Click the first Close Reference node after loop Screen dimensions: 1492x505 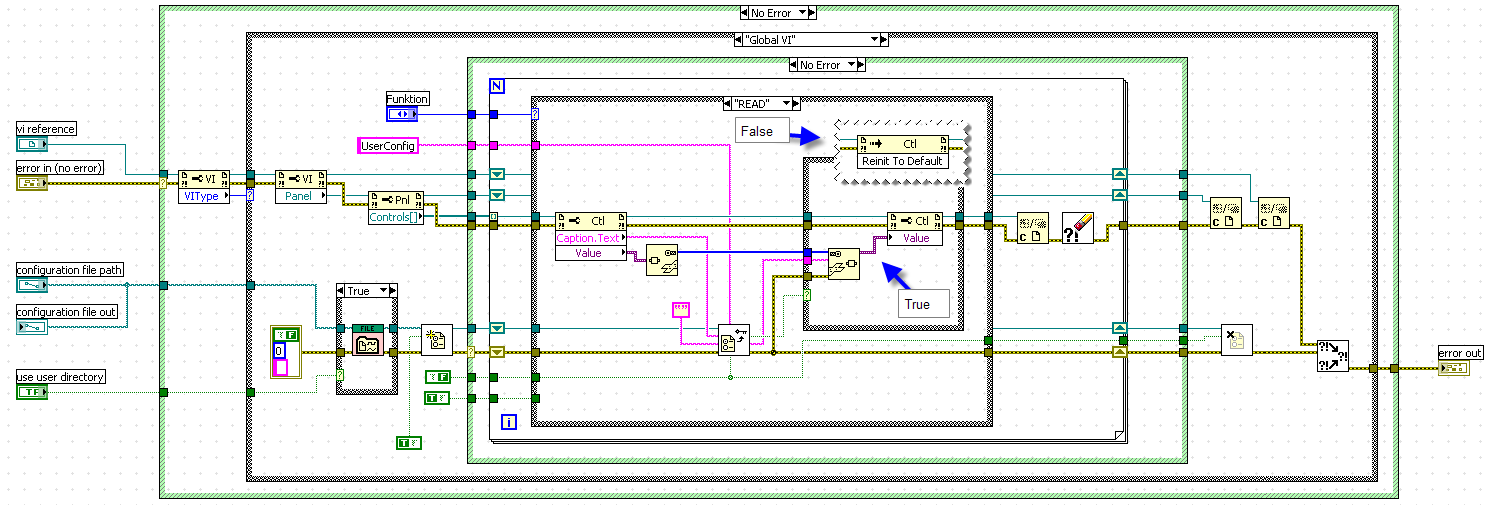point(1225,213)
